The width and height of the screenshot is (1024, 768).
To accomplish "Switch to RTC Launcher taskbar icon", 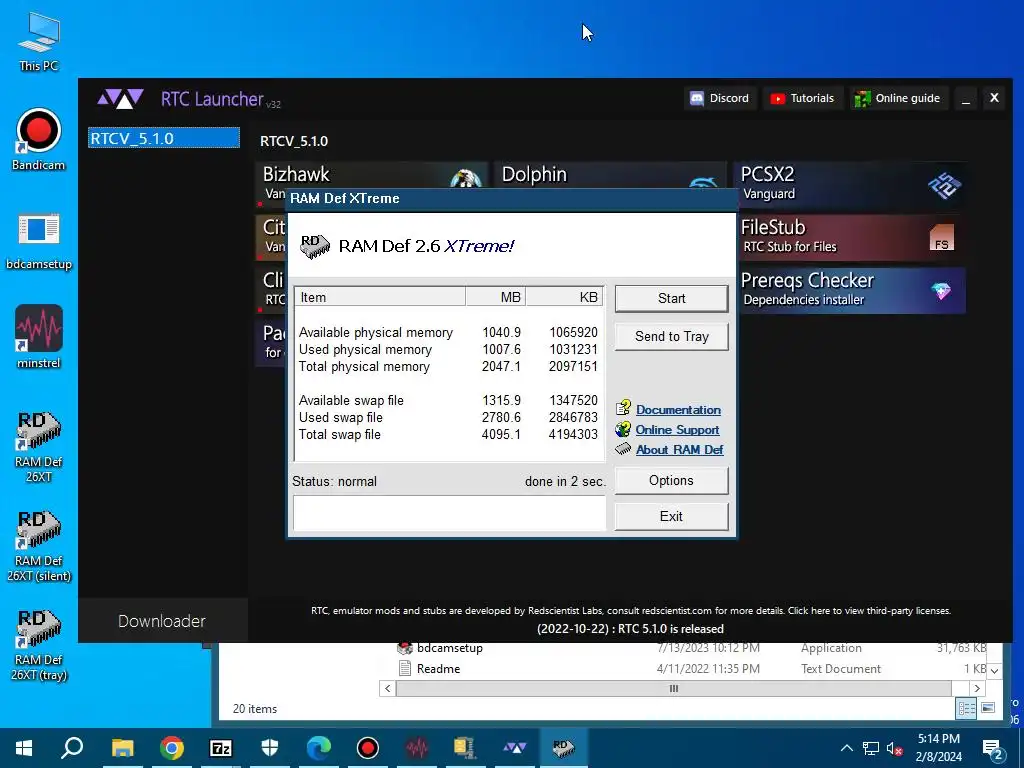I will (x=515, y=748).
